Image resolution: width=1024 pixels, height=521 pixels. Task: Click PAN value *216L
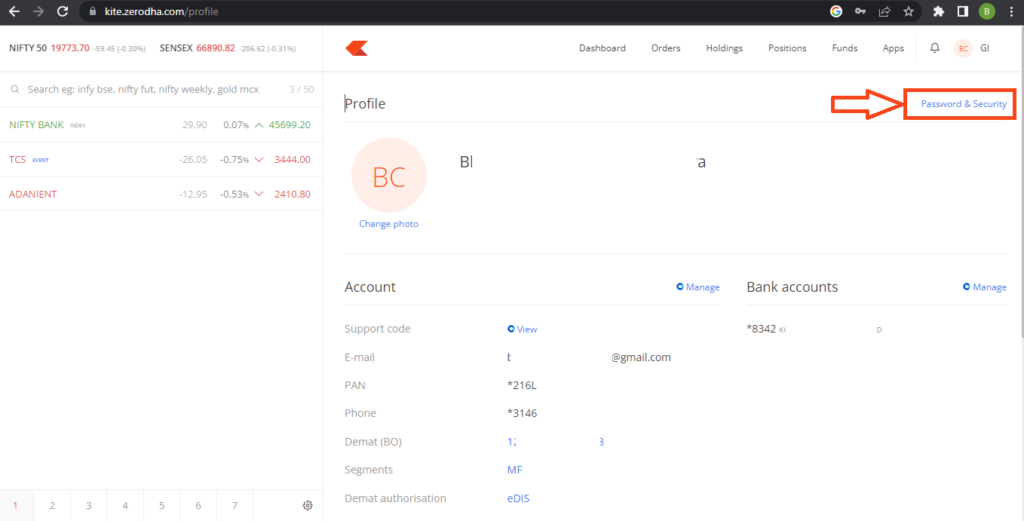coord(522,385)
